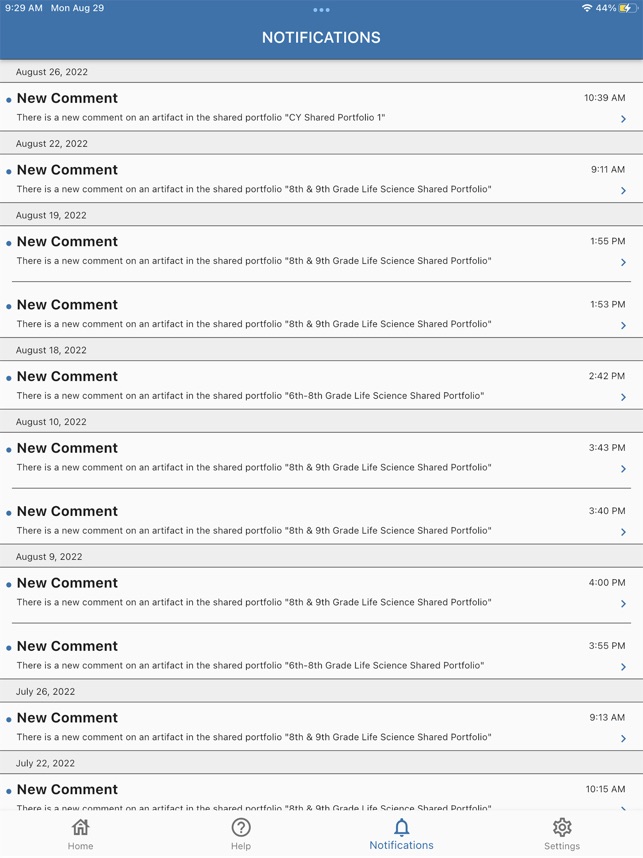Screen dimensions: 643x858
Task: Open chevron for CY Shared Portfolio 1 notification
Action: pyautogui.click(x=623, y=119)
